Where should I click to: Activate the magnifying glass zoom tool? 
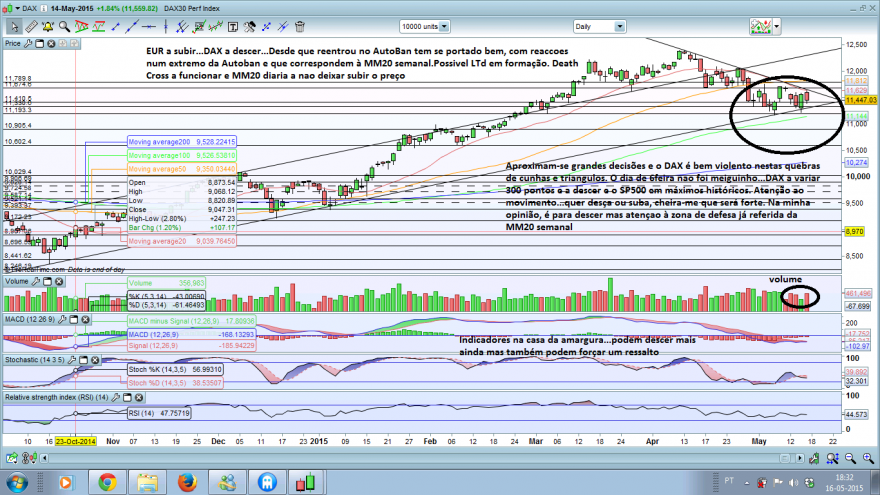coord(65,26)
